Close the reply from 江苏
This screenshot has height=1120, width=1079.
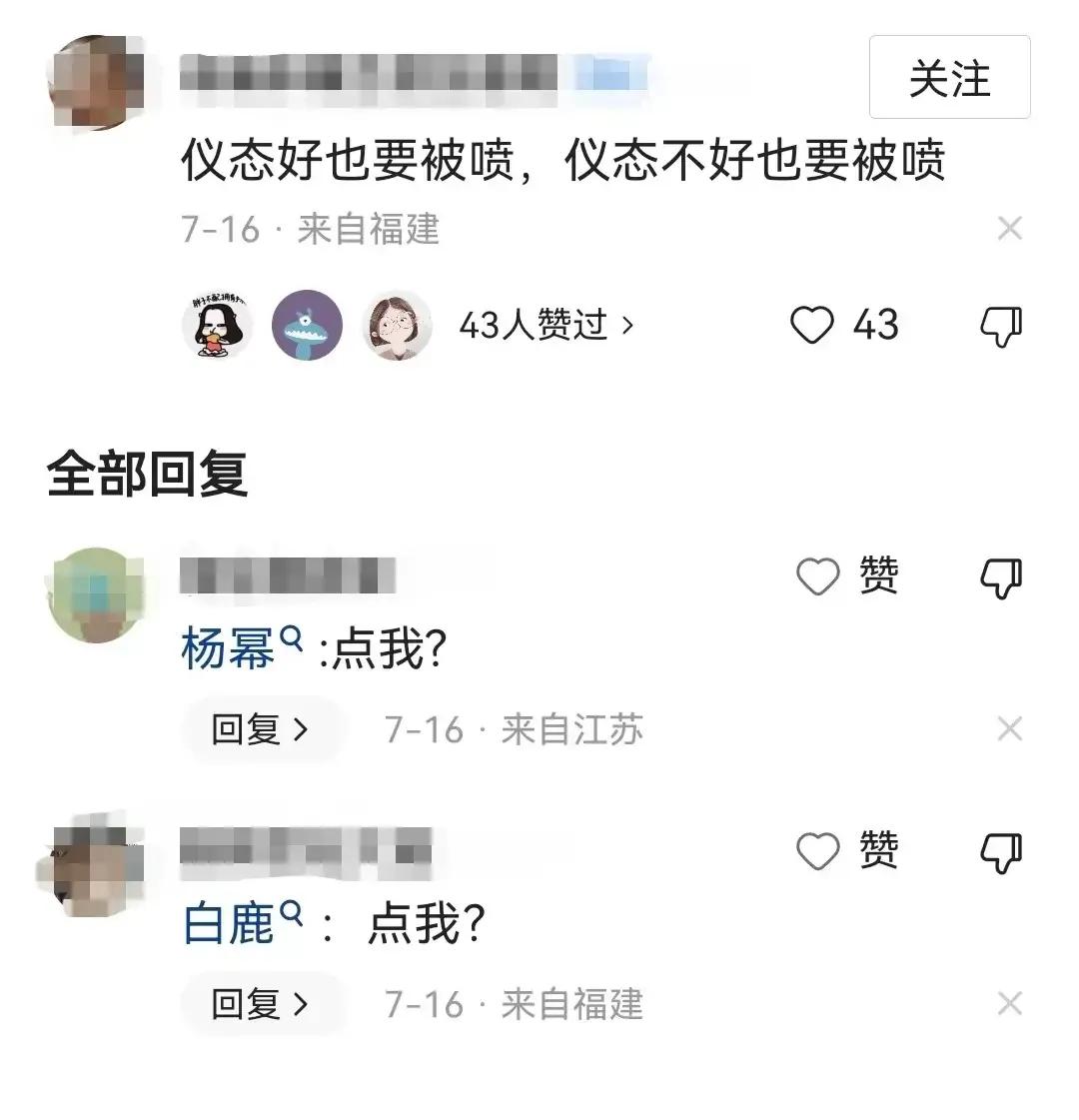coord(1010,729)
